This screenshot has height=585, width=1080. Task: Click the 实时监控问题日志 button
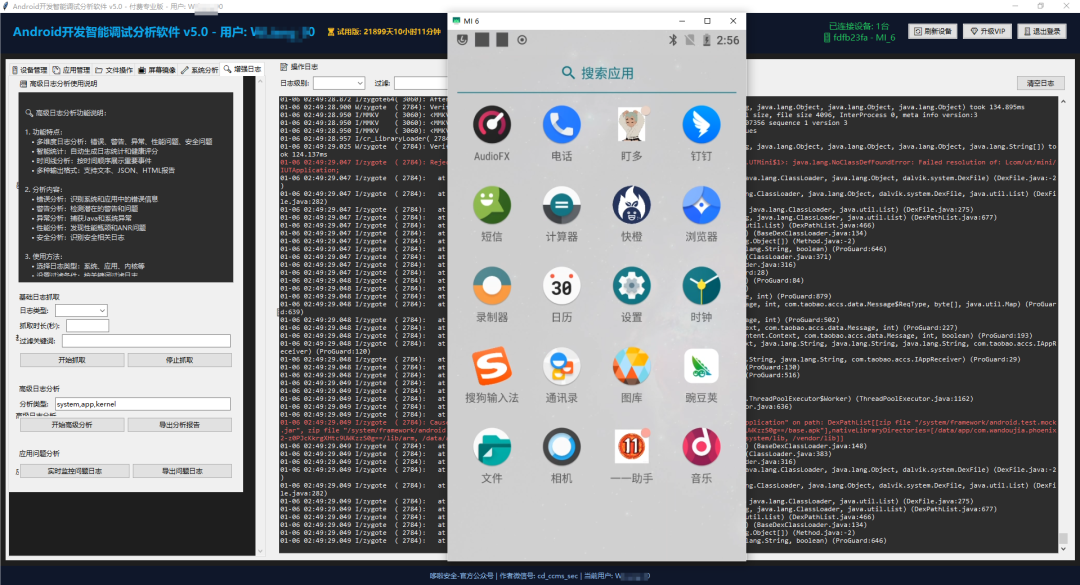[x=74, y=471]
